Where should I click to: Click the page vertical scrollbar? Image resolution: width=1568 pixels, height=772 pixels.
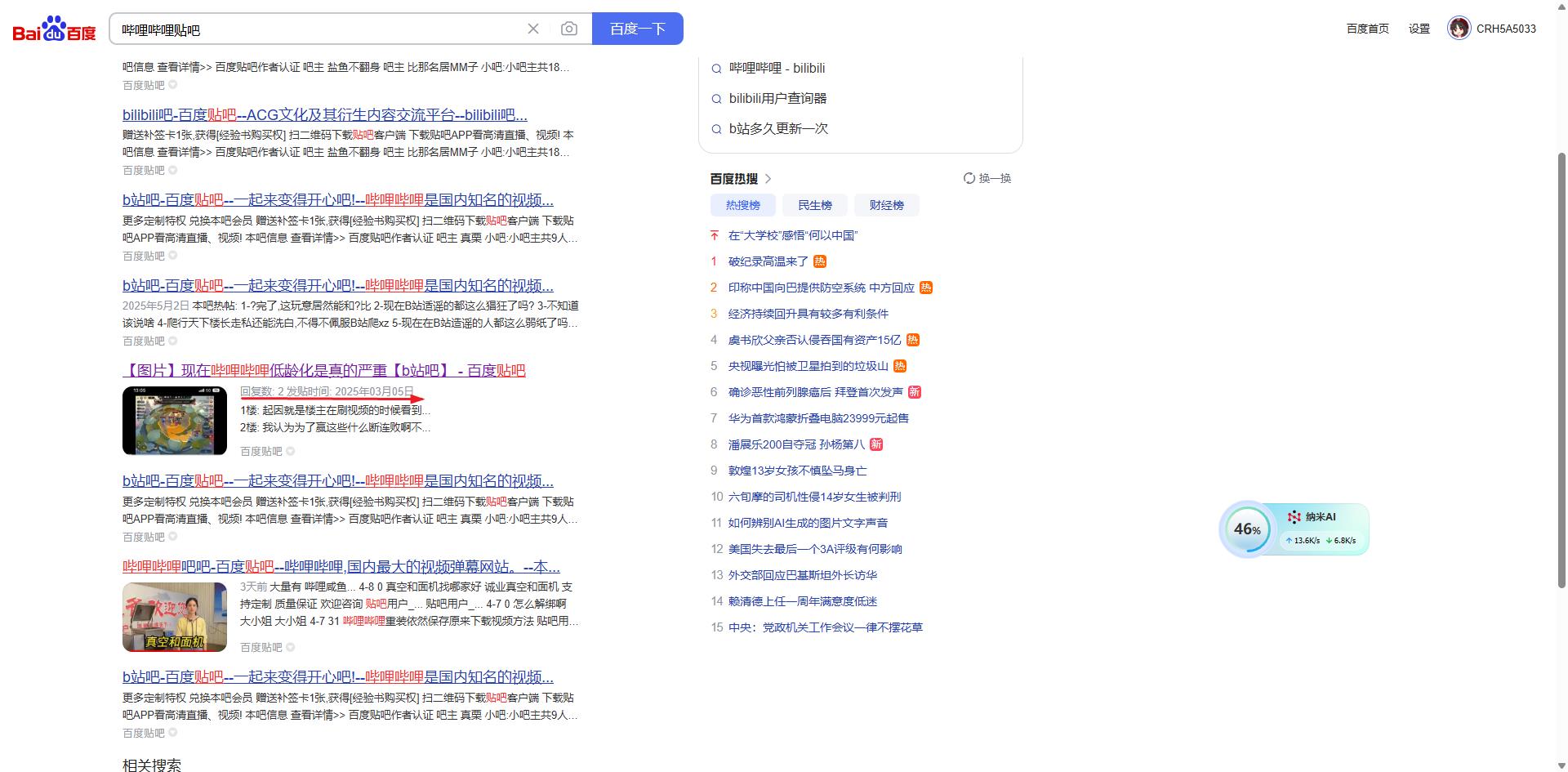(x=1561, y=368)
